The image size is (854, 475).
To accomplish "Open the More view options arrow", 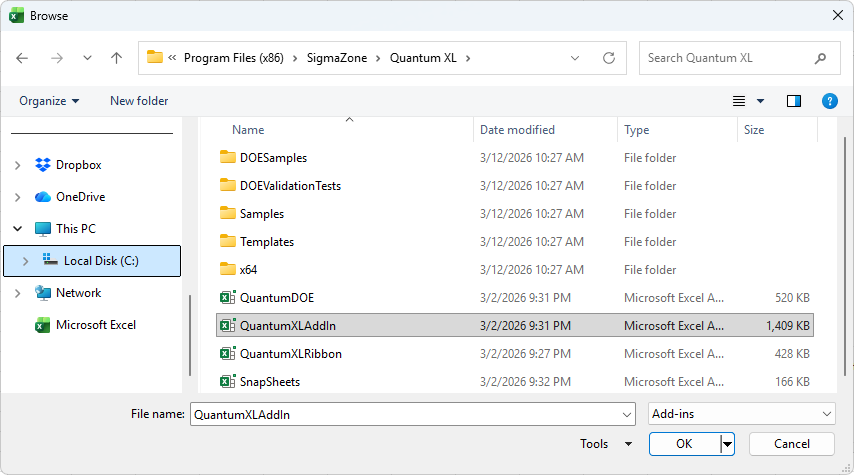I will 760,101.
